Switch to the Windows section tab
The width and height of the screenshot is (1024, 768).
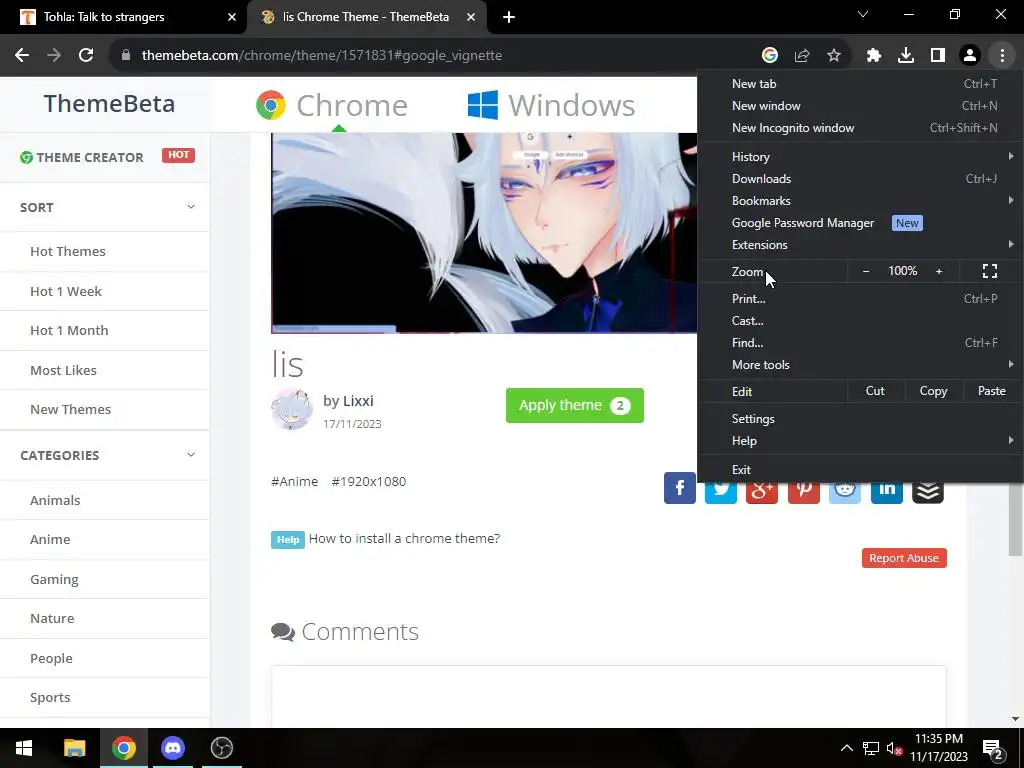pos(551,105)
